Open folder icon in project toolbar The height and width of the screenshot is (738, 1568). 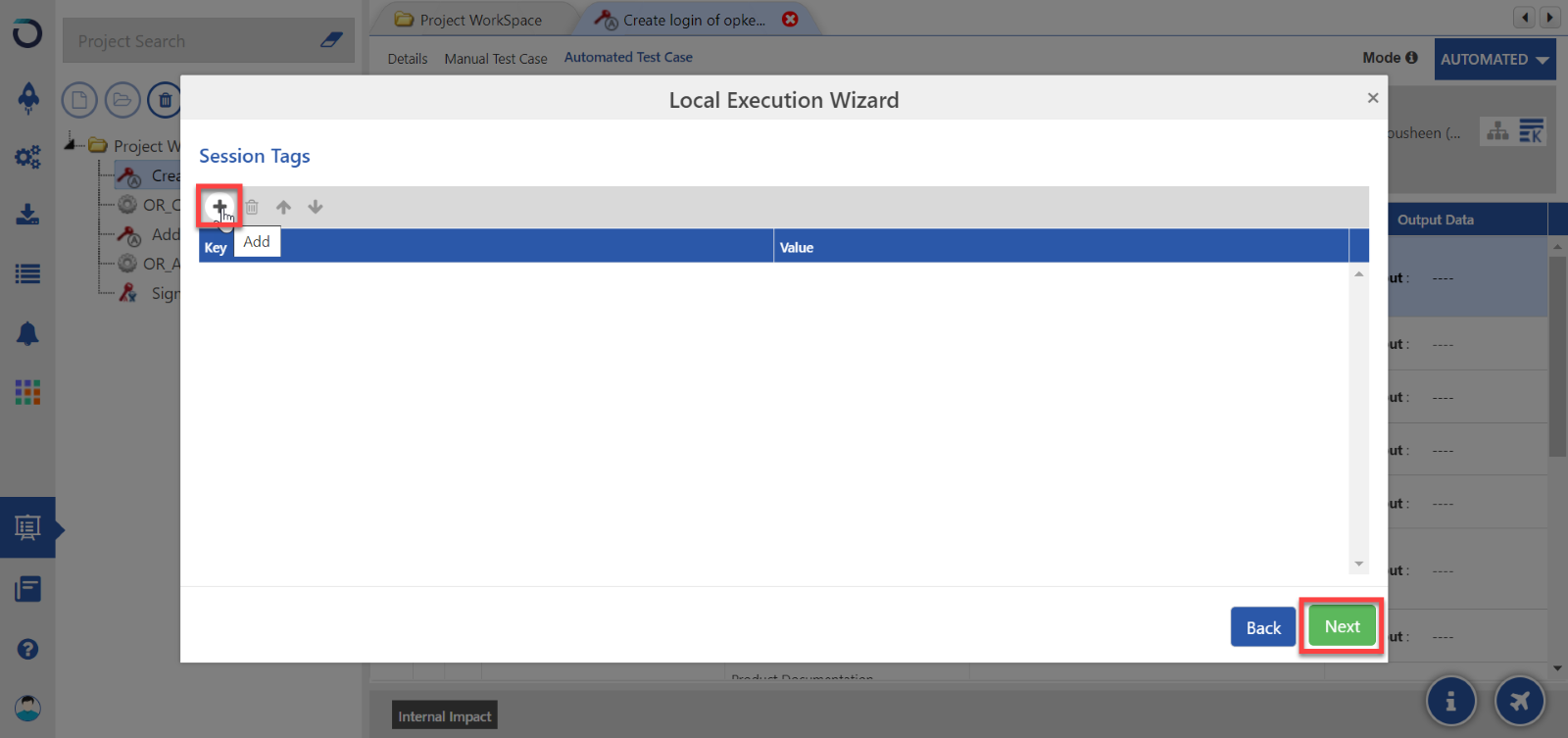(122, 100)
